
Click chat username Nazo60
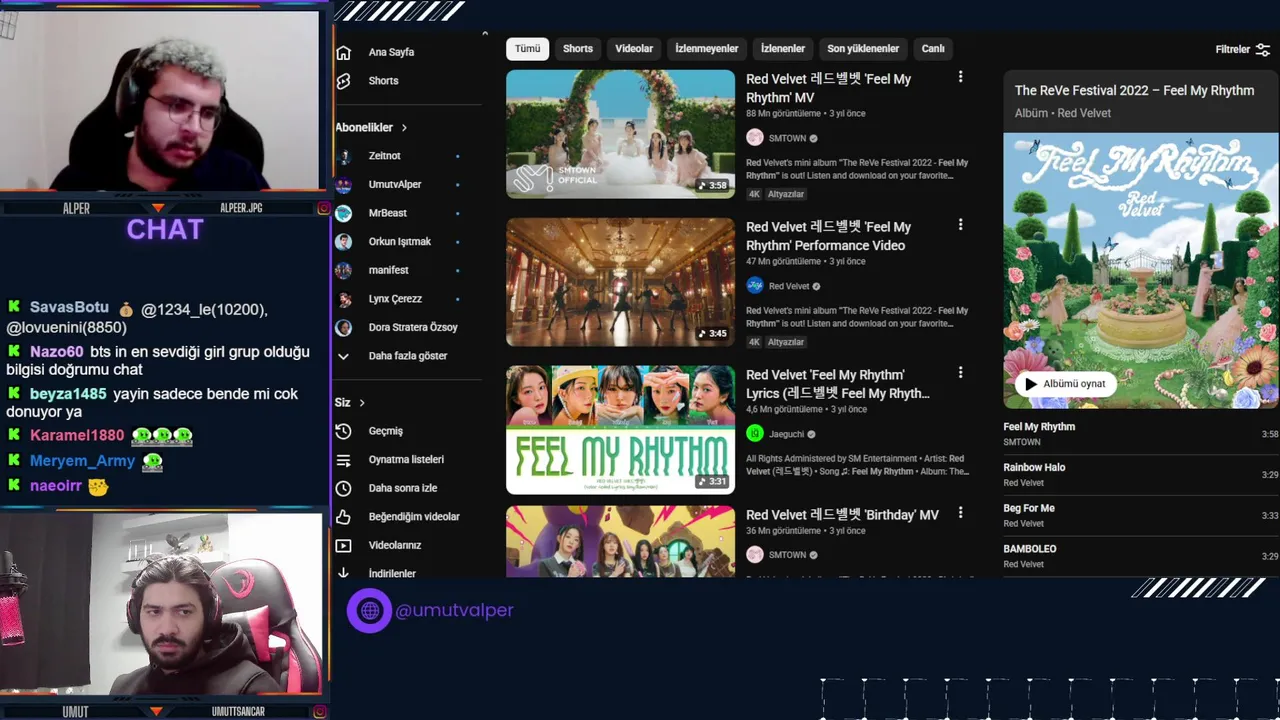[56, 352]
